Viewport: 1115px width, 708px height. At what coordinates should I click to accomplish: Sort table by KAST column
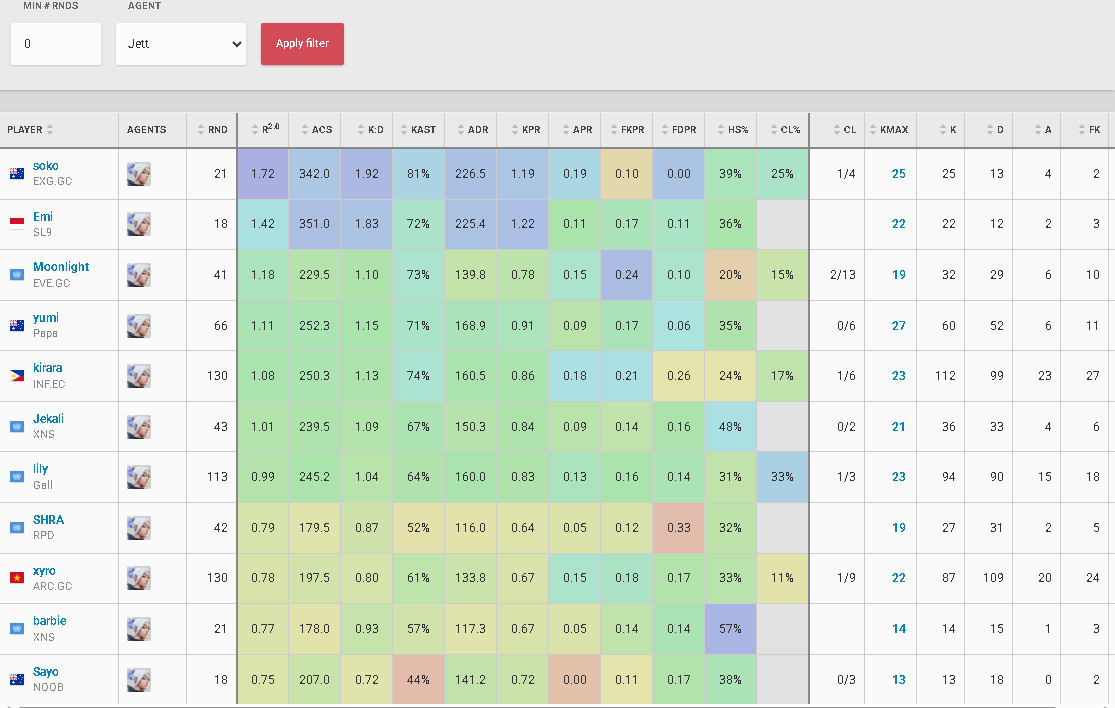pos(417,129)
